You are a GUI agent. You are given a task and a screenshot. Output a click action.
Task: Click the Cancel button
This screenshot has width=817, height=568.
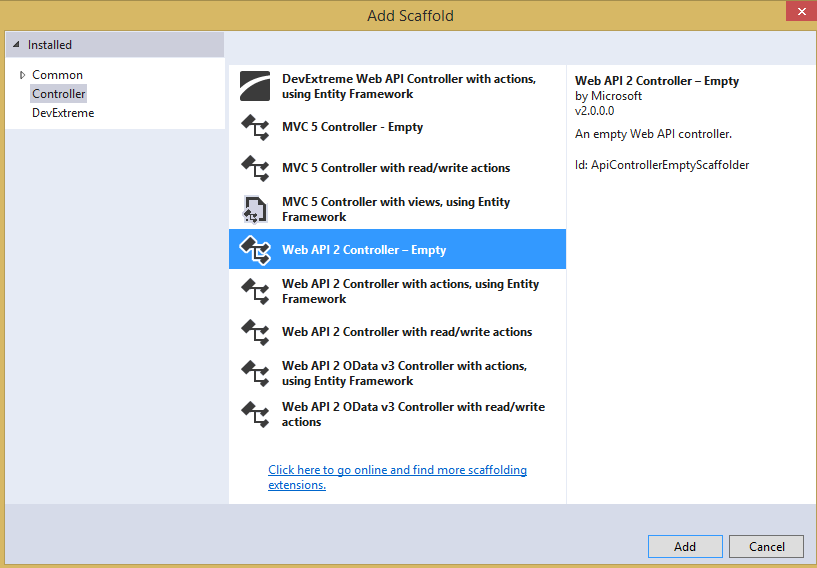tap(766, 547)
